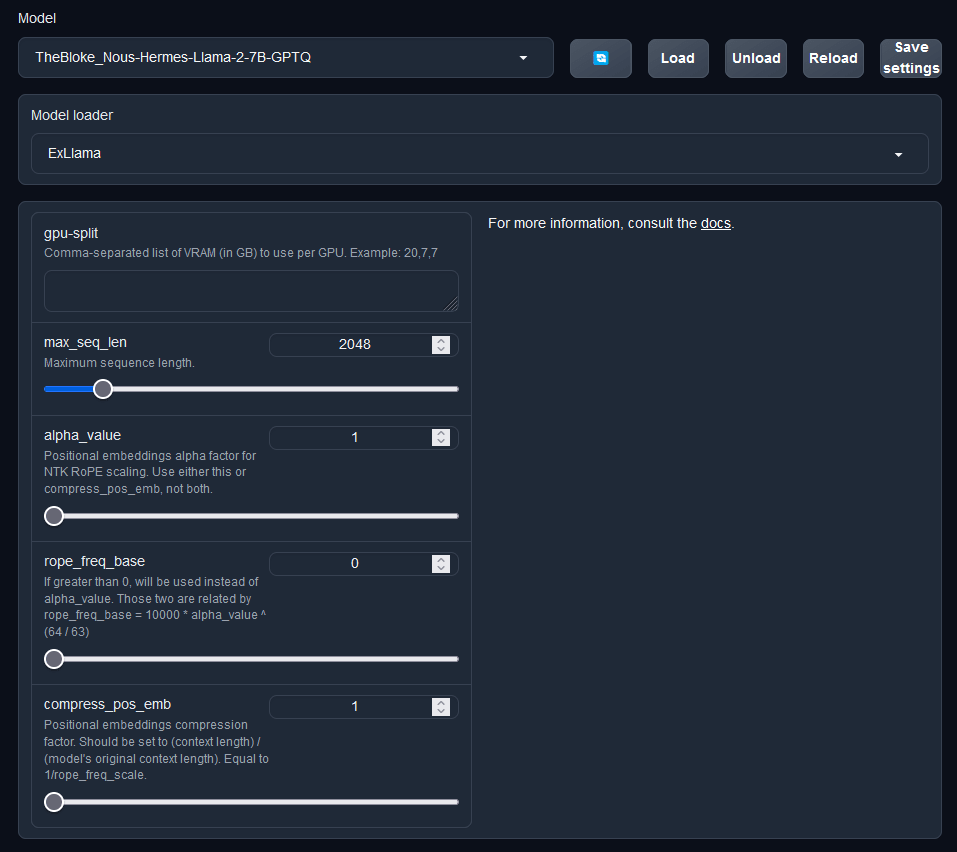Click the Load model button
957x852 pixels.
tap(677, 58)
